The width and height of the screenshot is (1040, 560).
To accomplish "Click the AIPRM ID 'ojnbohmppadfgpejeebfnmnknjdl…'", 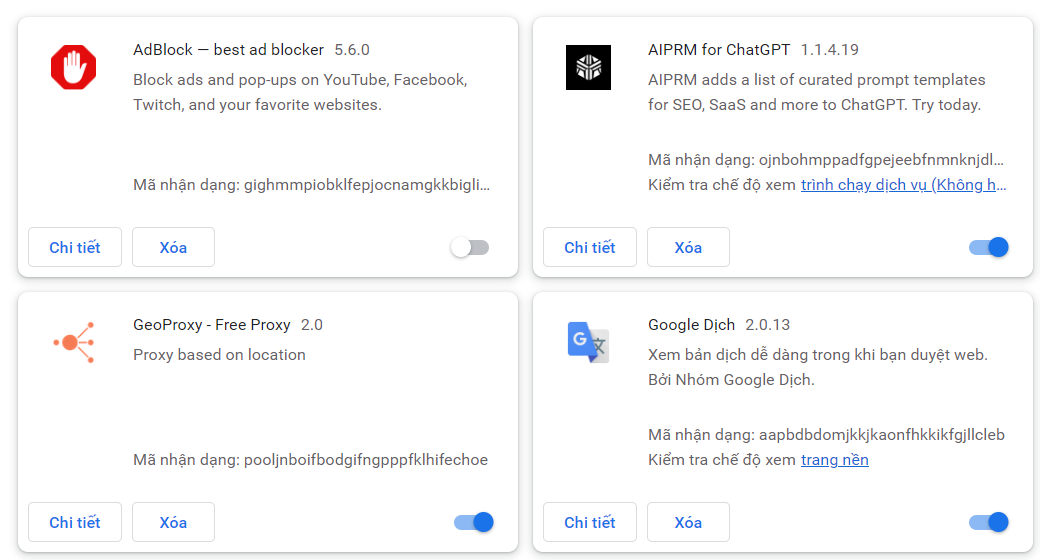I will tap(881, 159).
